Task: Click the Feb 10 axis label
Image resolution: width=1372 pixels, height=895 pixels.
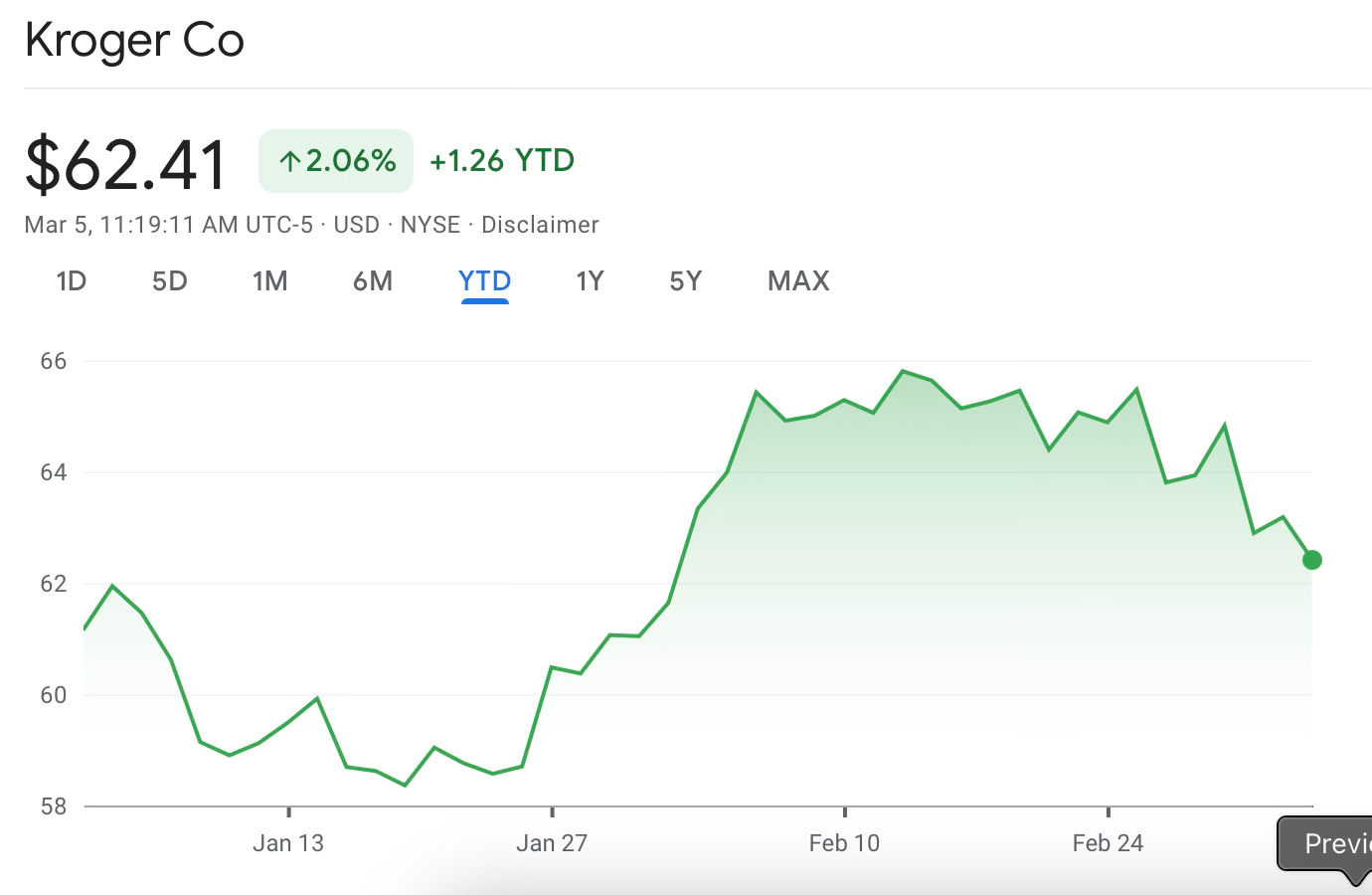Action: pos(844,843)
